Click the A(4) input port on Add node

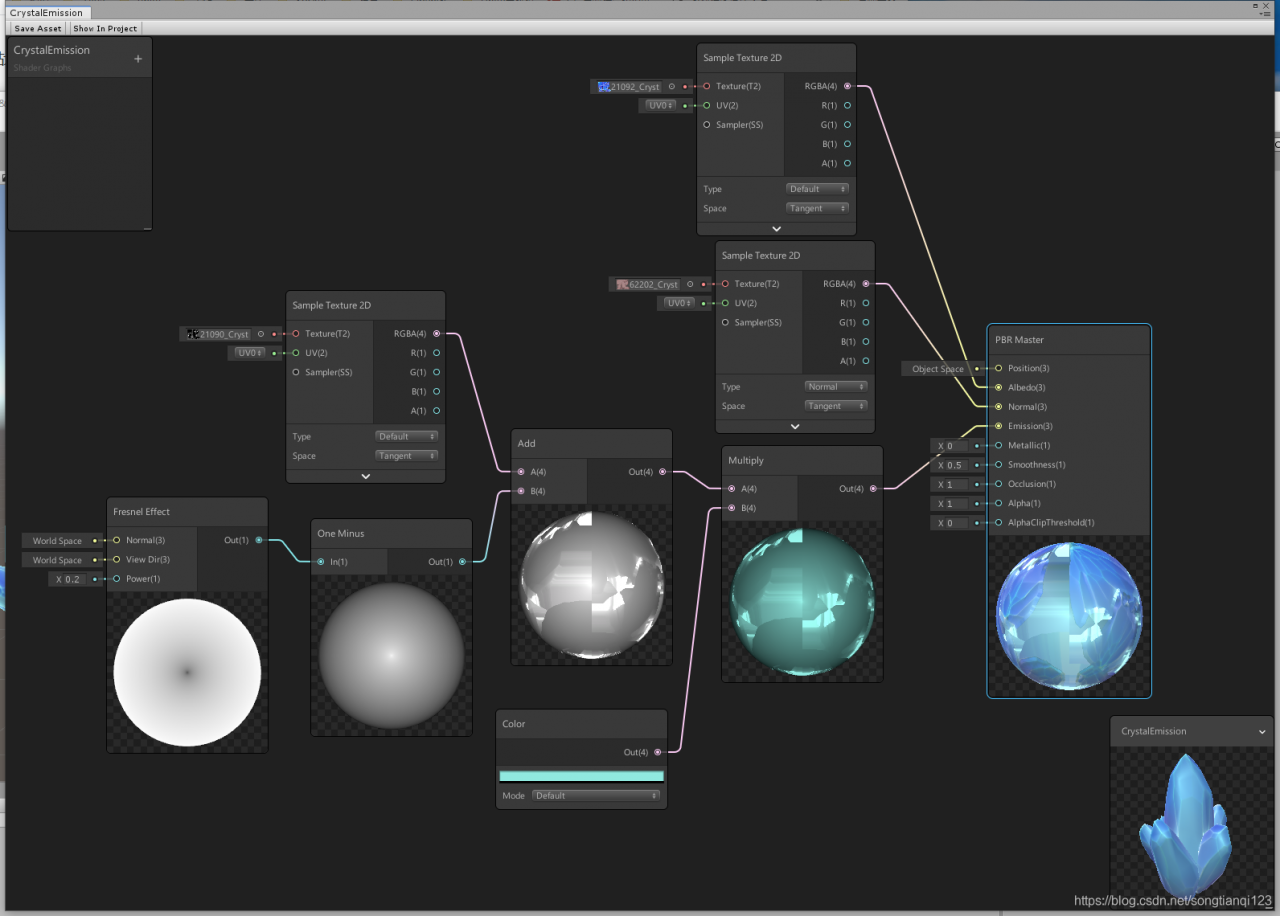point(520,472)
